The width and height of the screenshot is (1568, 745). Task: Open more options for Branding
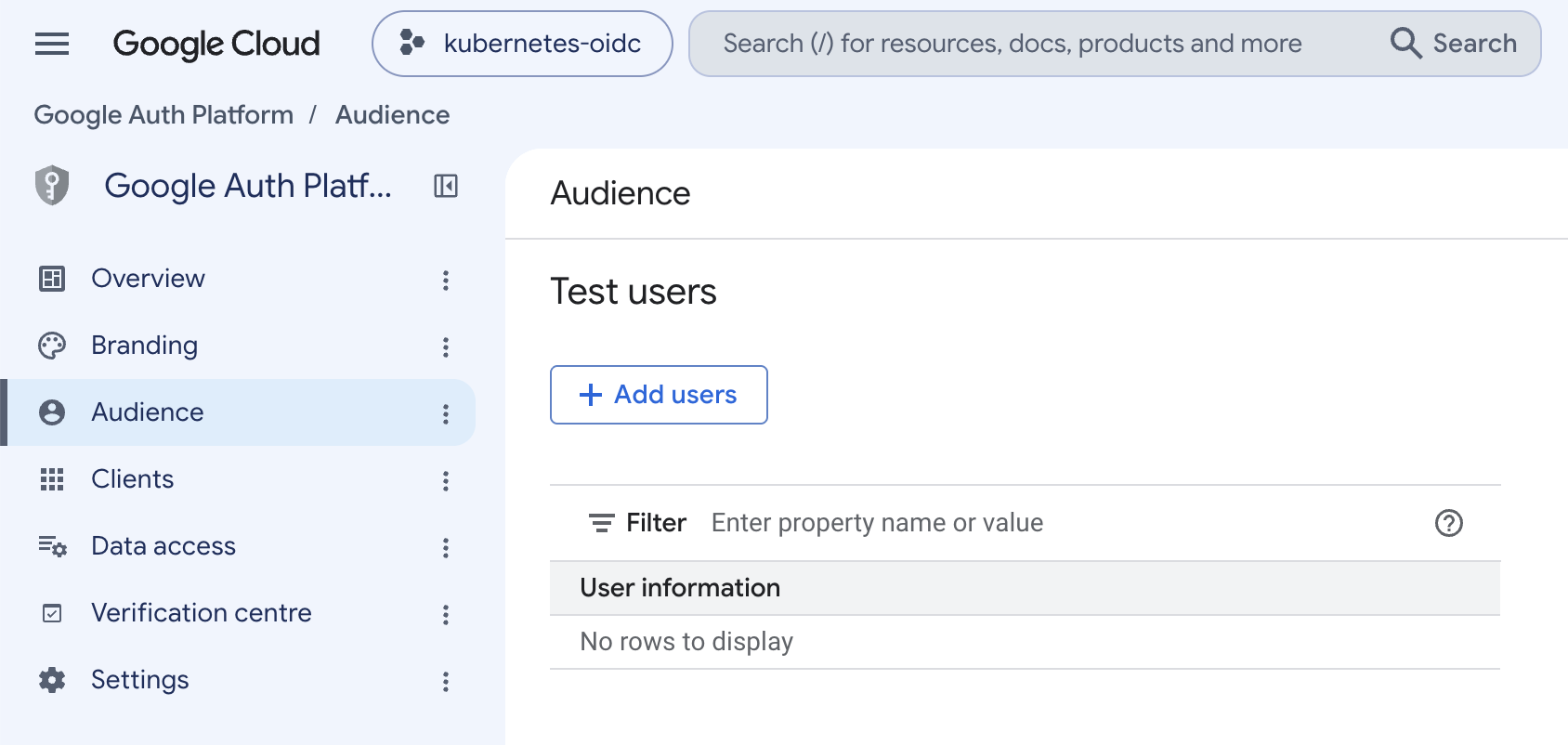[x=446, y=347]
